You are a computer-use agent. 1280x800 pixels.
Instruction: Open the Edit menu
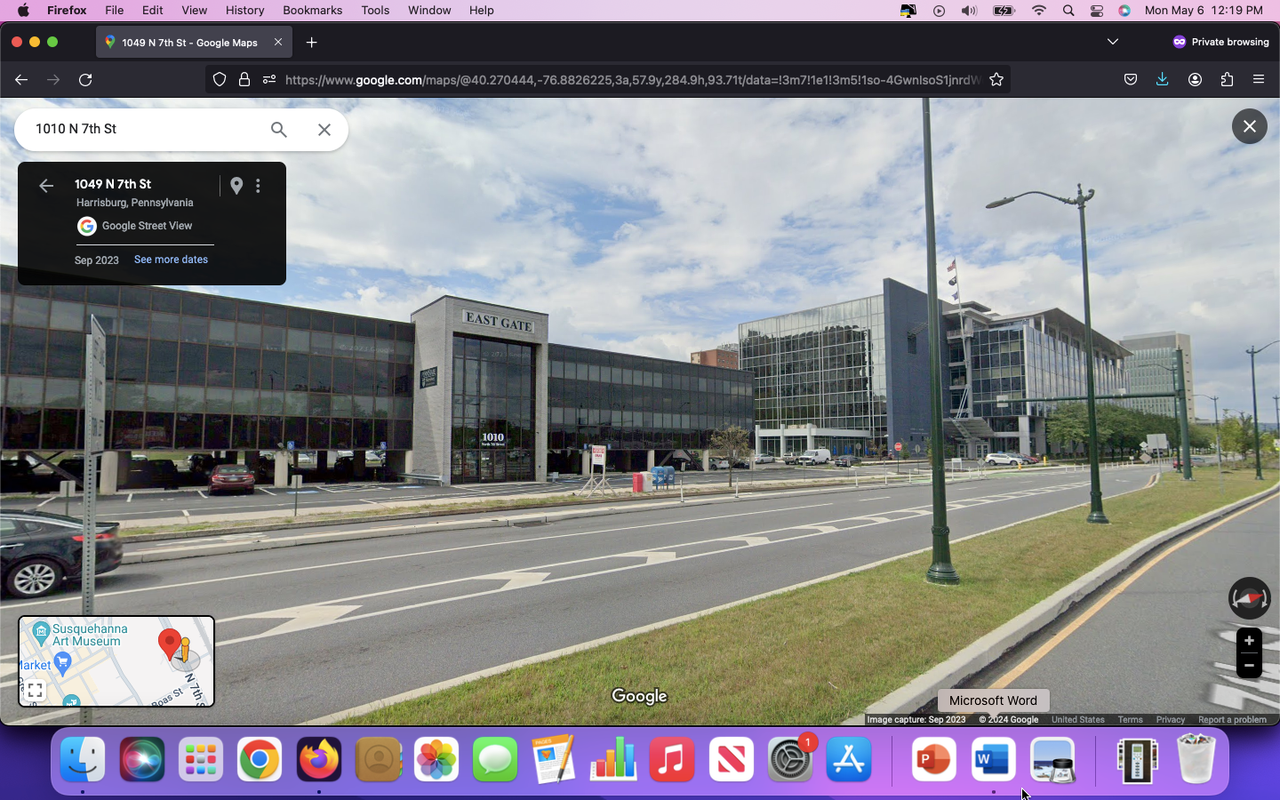(x=152, y=10)
